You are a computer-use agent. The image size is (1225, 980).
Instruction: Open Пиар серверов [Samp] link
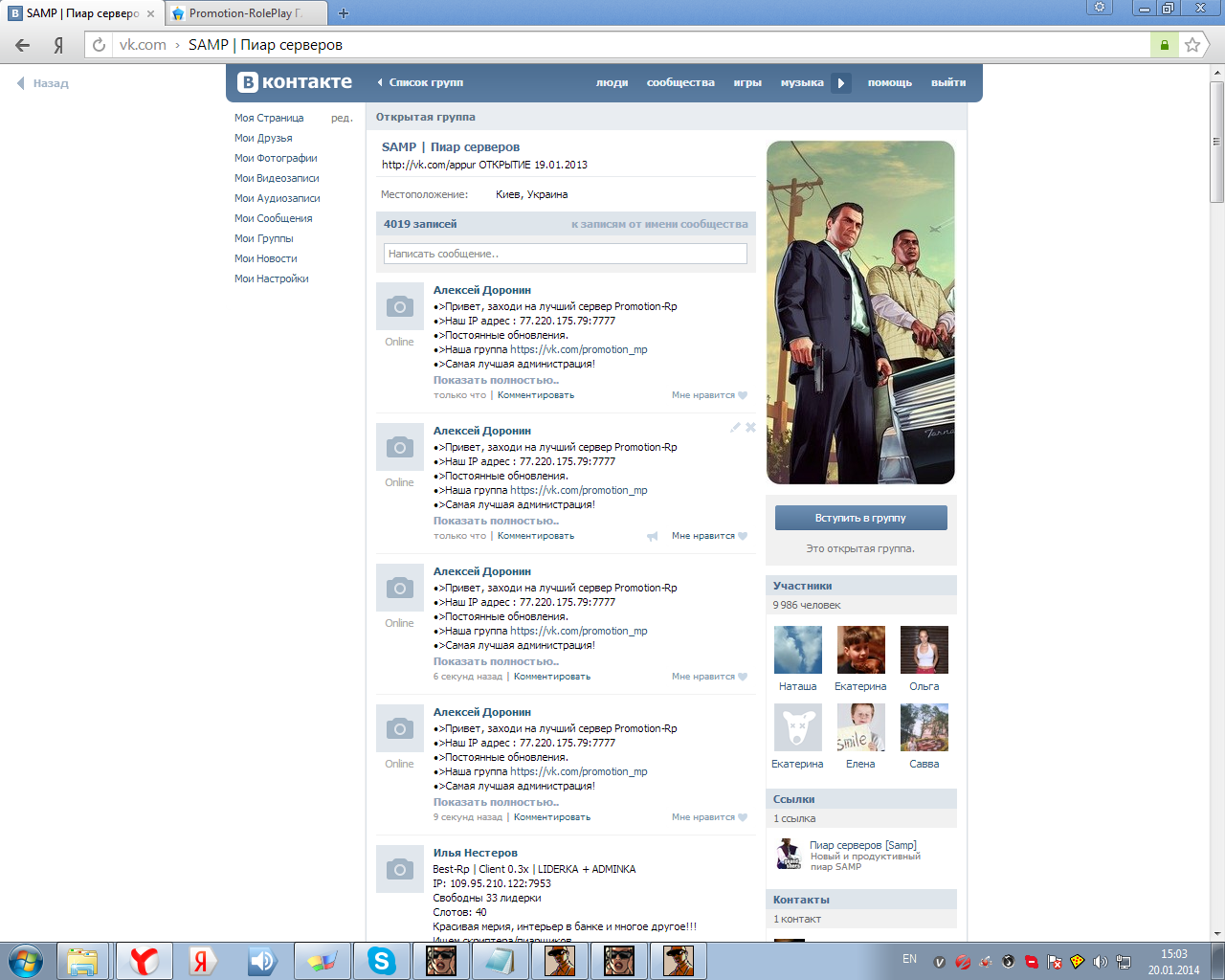(863, 845)
